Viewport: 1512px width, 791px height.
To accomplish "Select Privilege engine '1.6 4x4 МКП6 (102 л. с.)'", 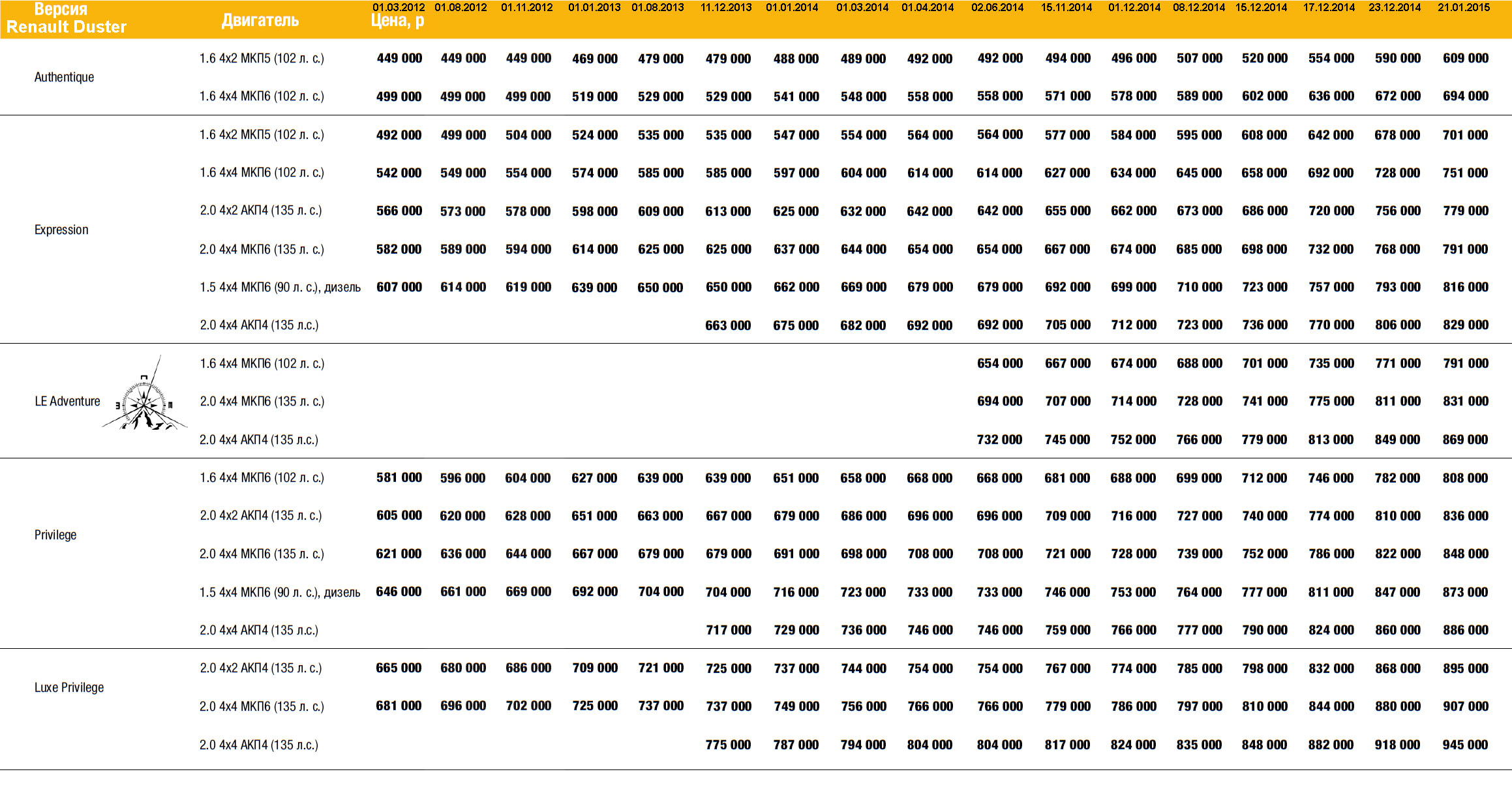I will coord(262,477).
